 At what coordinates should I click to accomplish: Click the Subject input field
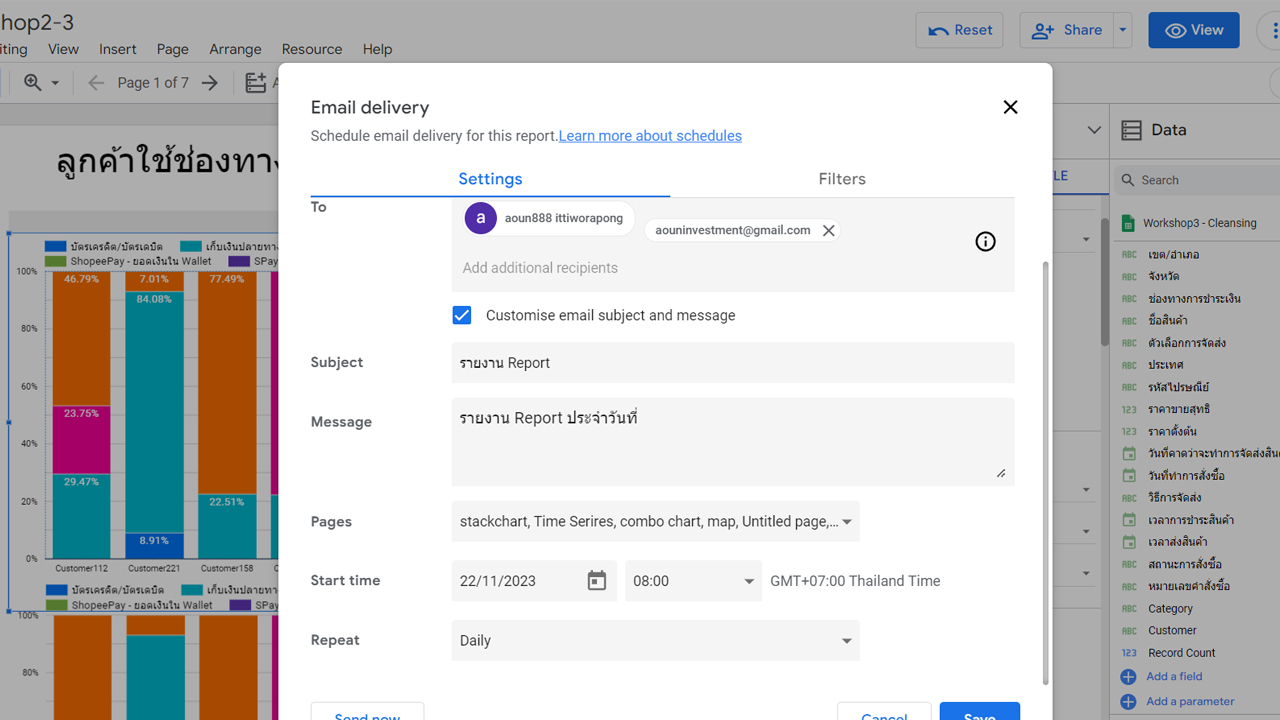click(733, 363)
